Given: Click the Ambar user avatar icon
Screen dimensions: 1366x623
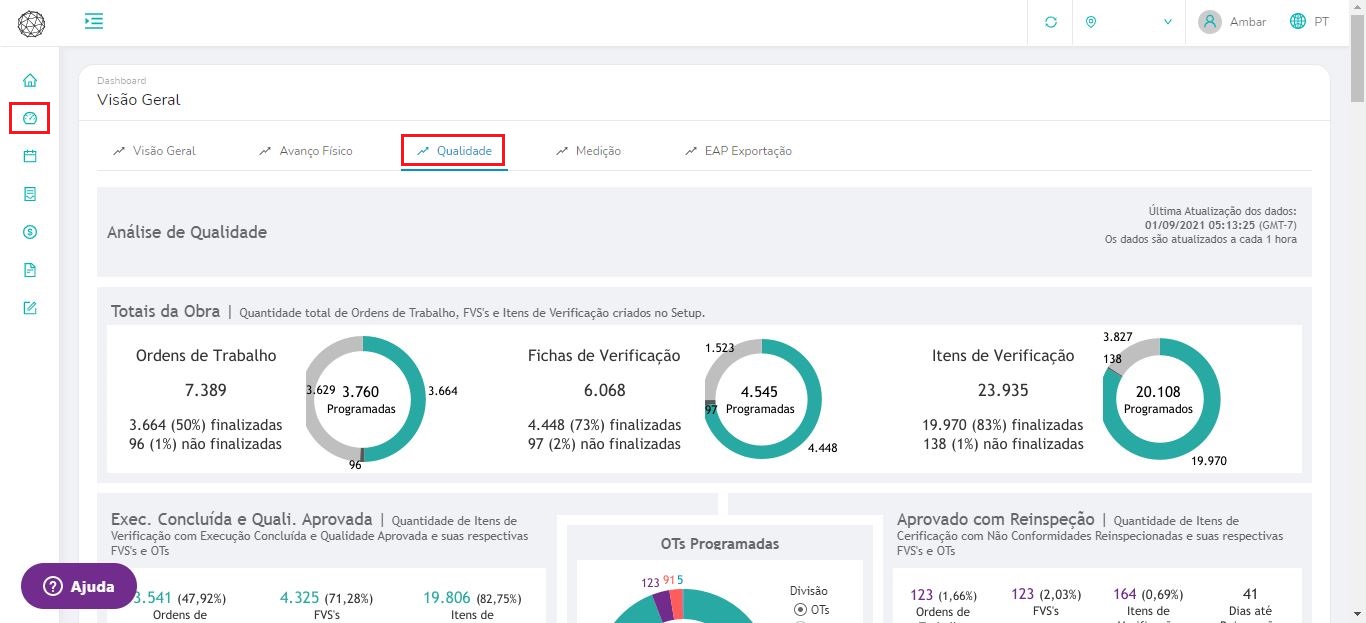Looking at the screenshot, I should (1210, 22).
